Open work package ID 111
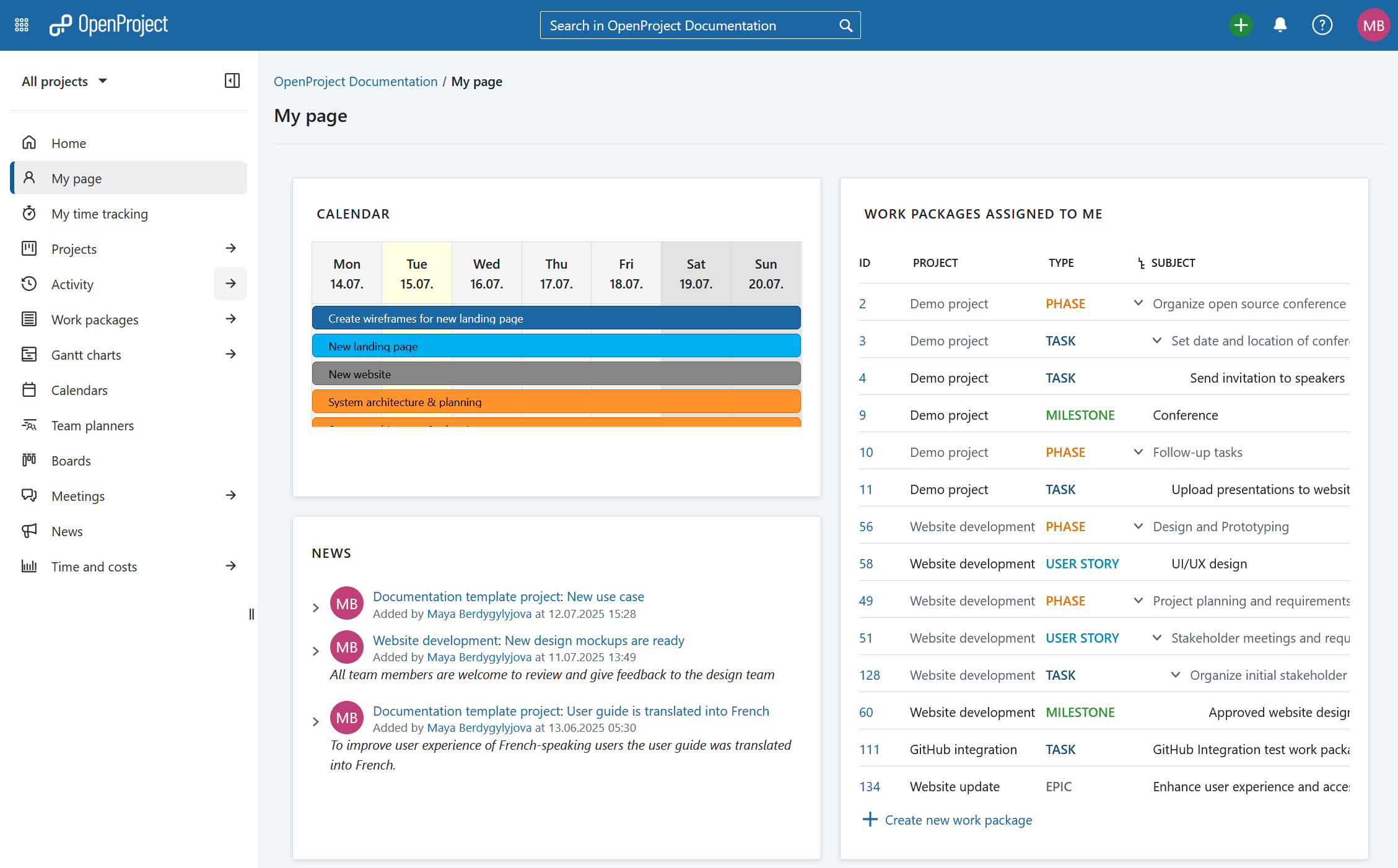 coord(869,749)
